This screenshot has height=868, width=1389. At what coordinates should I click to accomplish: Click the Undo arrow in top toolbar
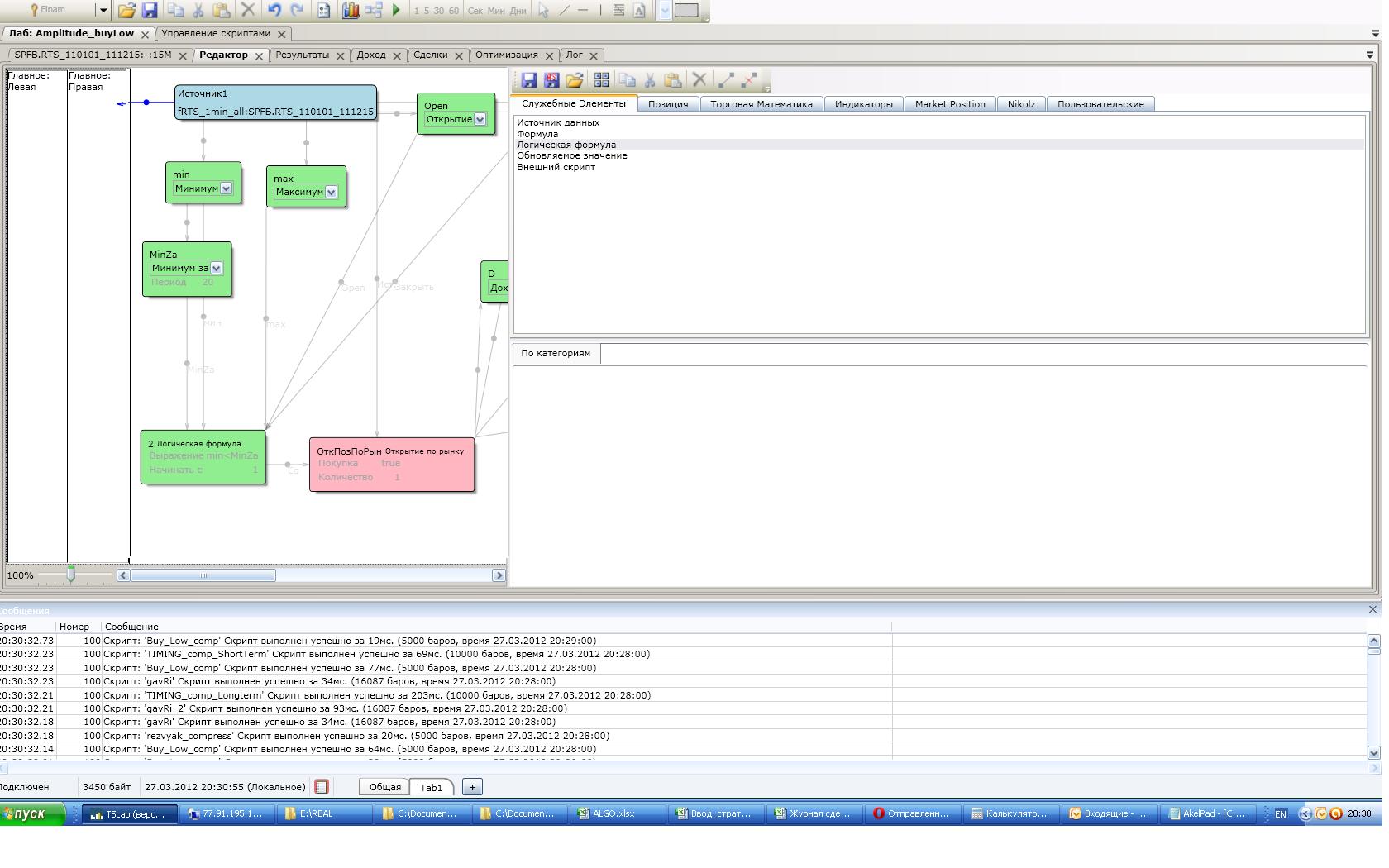(274, 11)
